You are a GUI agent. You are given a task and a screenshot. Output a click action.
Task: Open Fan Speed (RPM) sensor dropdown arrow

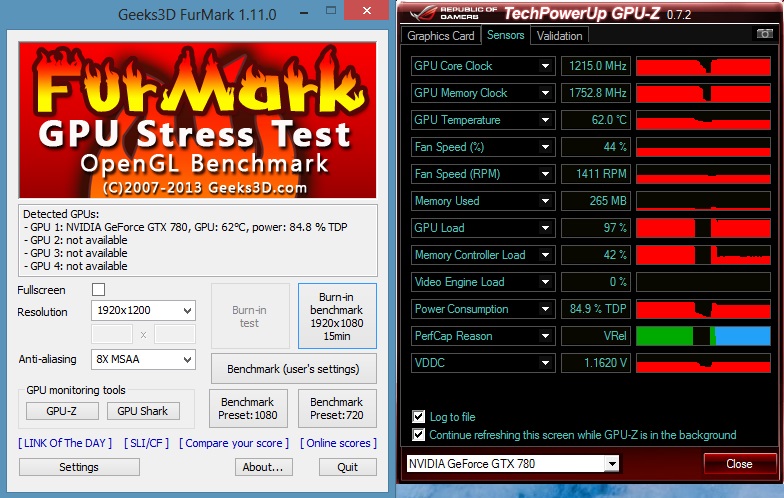(x=546, y=174)
